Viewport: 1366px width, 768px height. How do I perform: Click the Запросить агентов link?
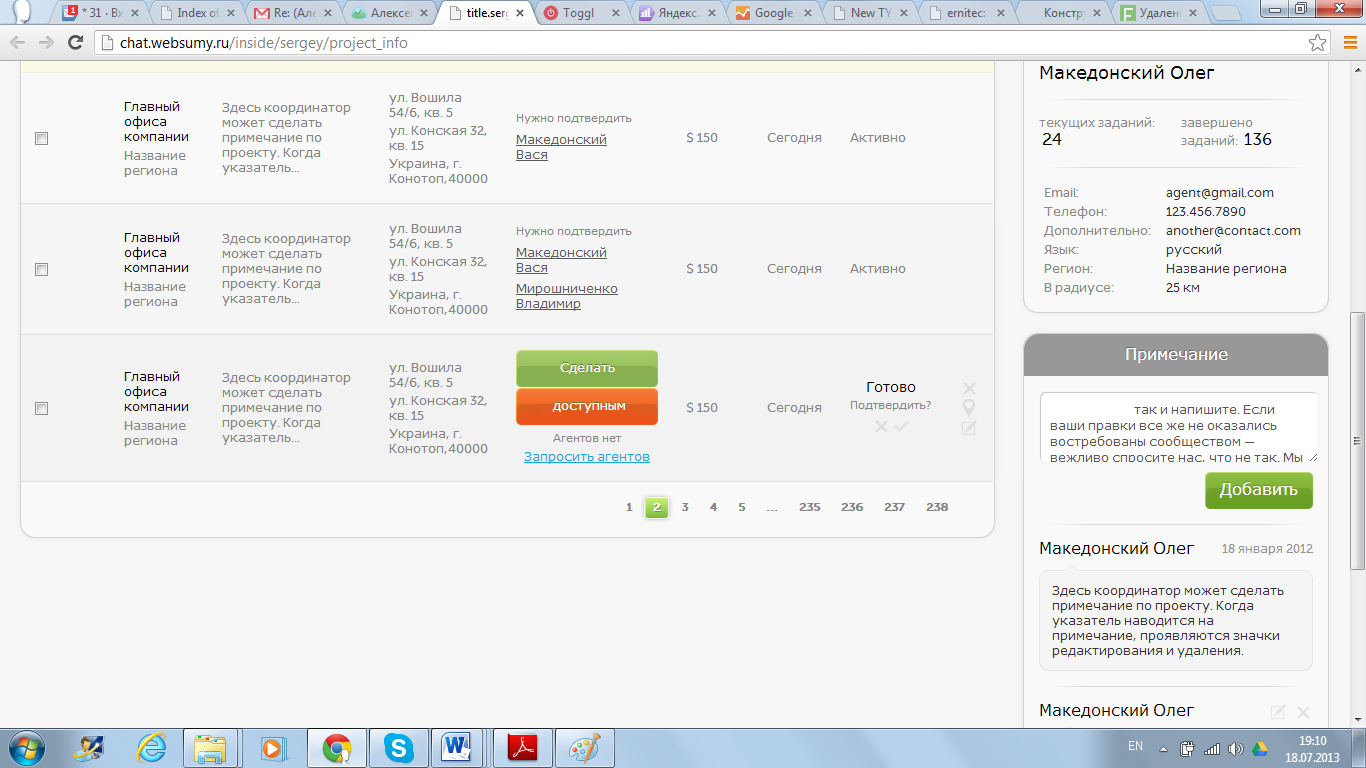[587, 457]
